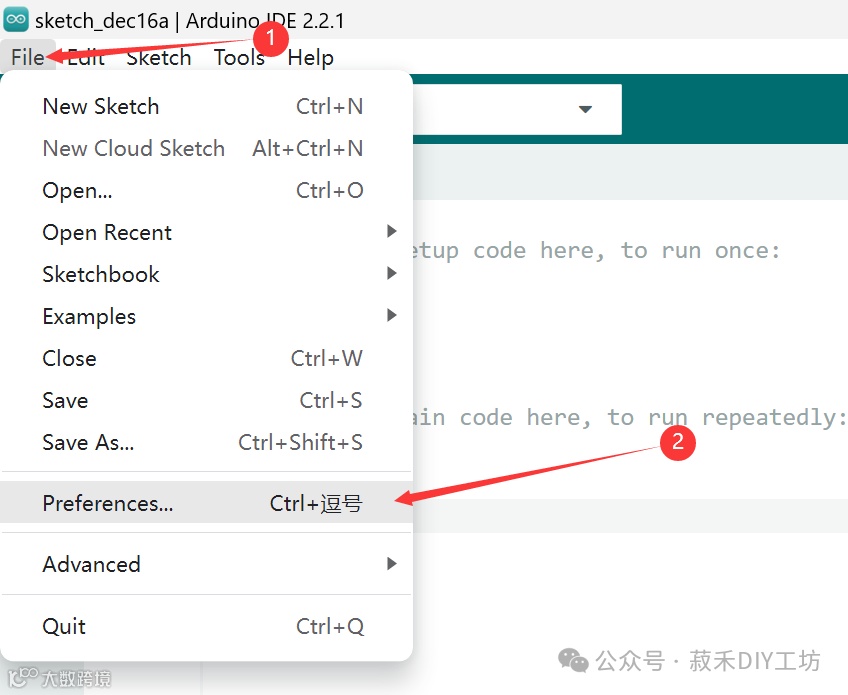Choose Open... in the File menu

(206, 190)
